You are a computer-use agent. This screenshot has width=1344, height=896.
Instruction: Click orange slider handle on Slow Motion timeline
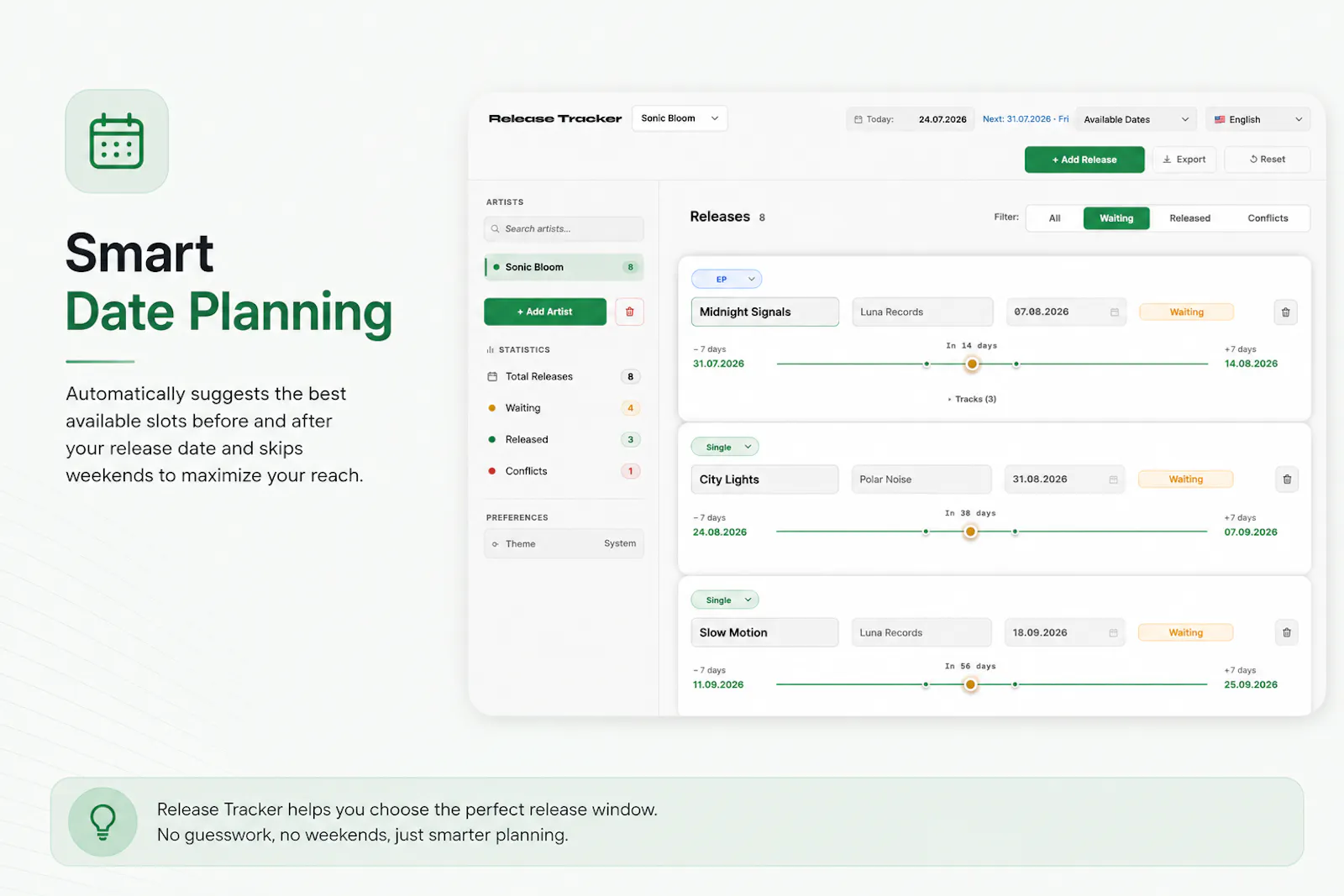pyautogui.click(x=970, y=684)
